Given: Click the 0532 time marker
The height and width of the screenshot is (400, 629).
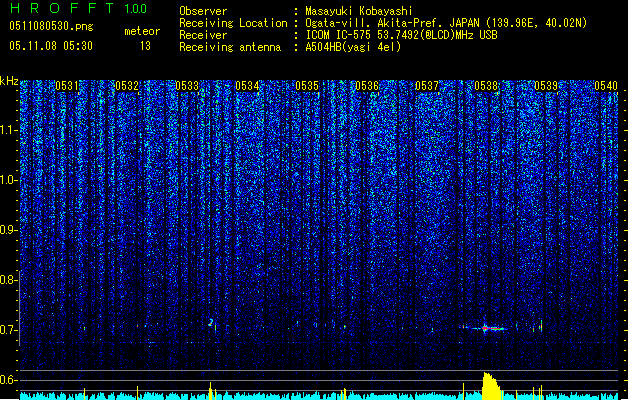Looking at the screenshot, I should 127,86.
